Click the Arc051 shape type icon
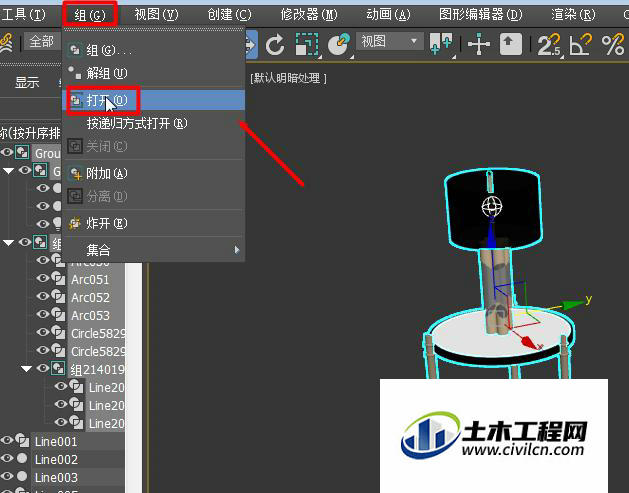The height and width of the screenshot is (493, 629). [x=59, y=279]
